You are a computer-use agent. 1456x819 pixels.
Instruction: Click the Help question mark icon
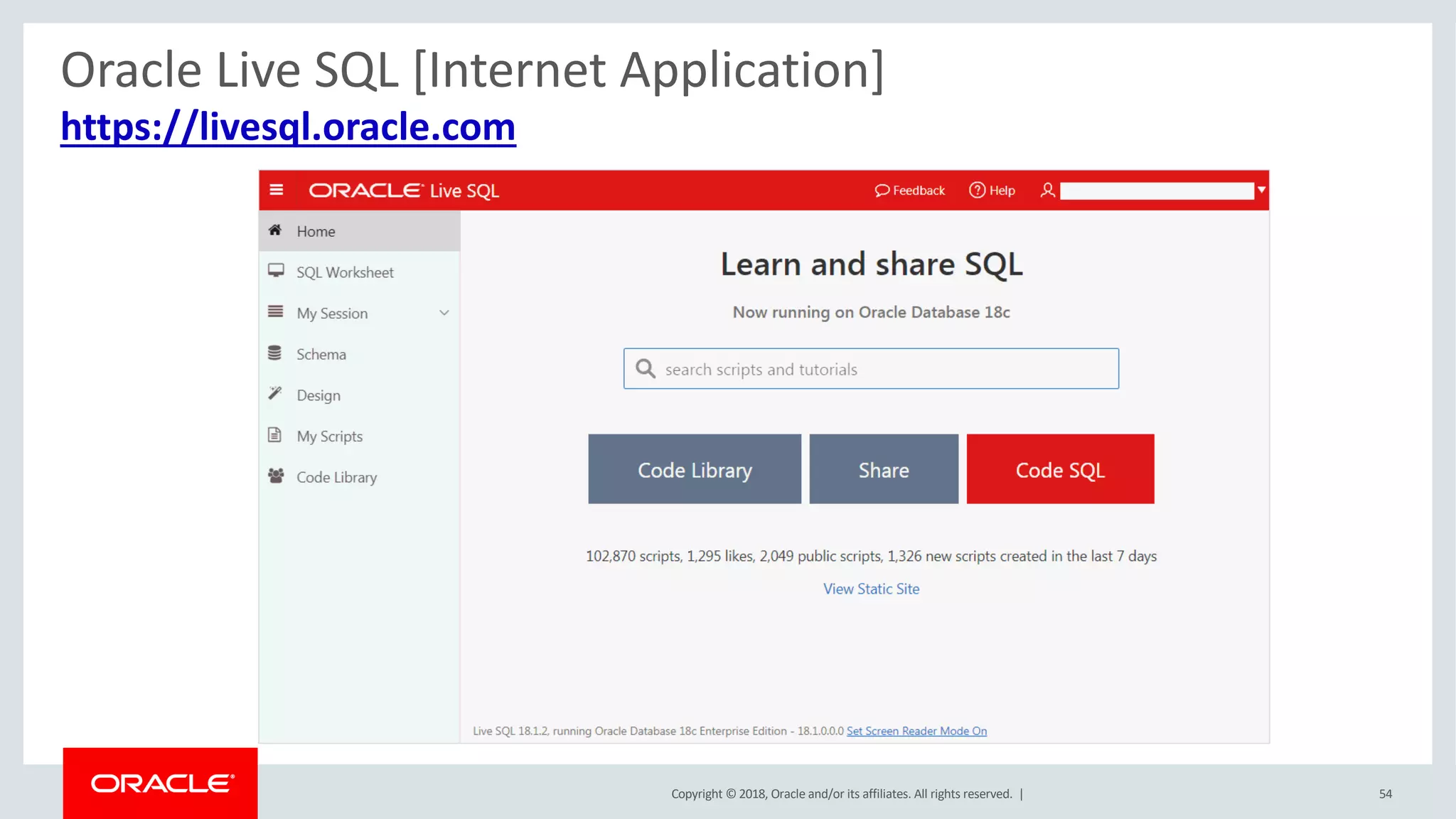(977, 190)
